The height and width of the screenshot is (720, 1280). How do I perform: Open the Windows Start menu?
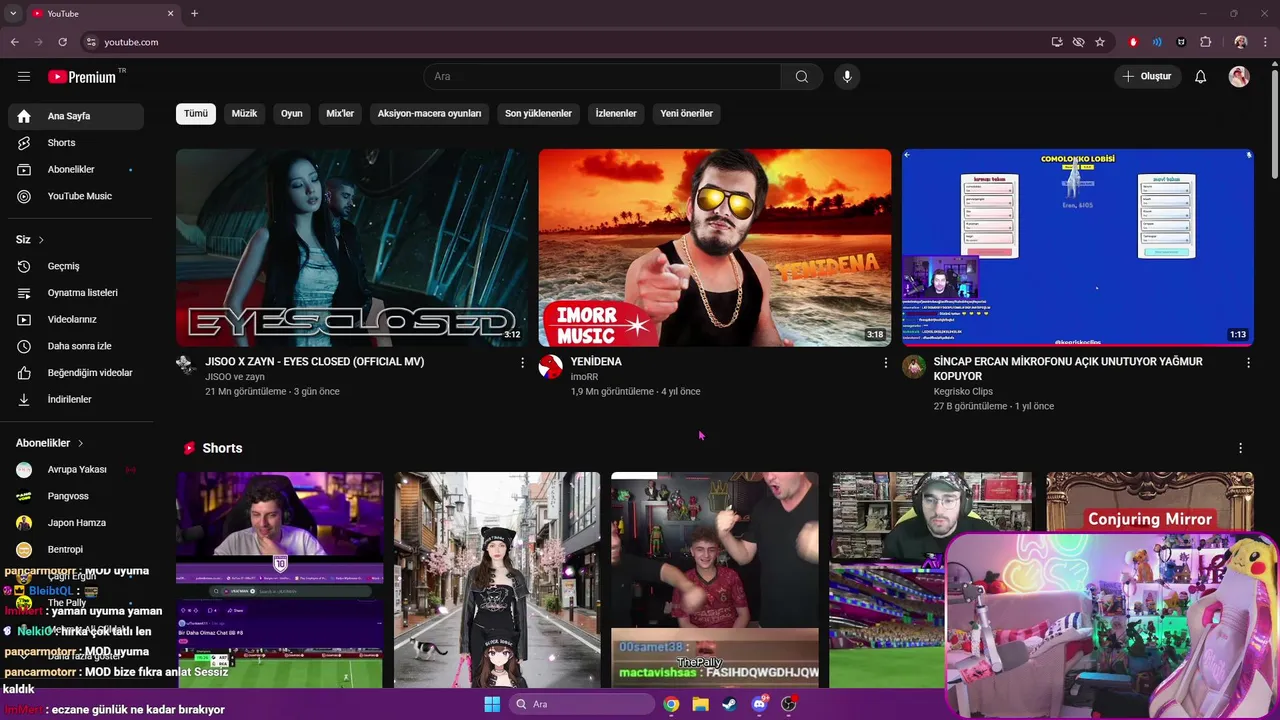492,704
